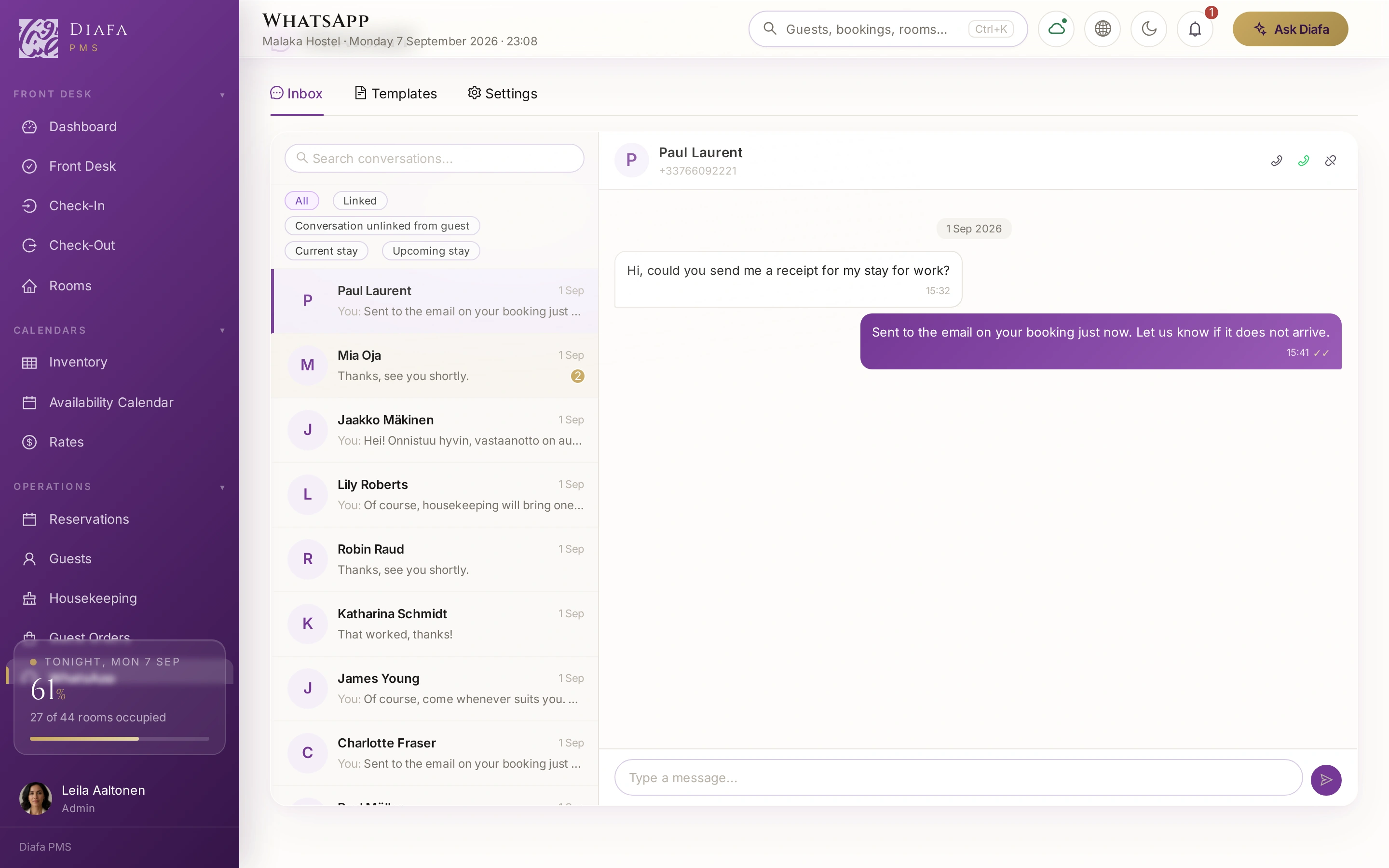
Task: Collapse the Operations sidebar section
Action: (x=223, y=488)
